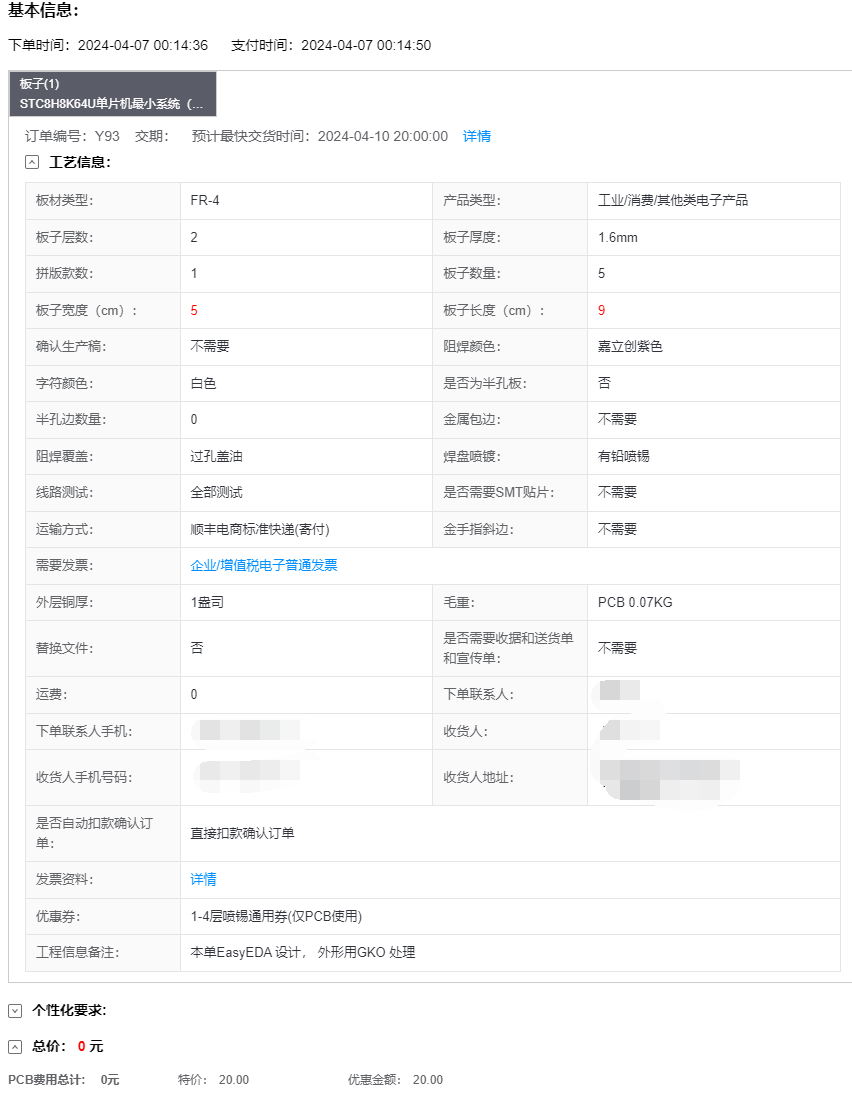852x1096 pixels.
Task: Click the FR-4 board material value
Action: (205, 201)
